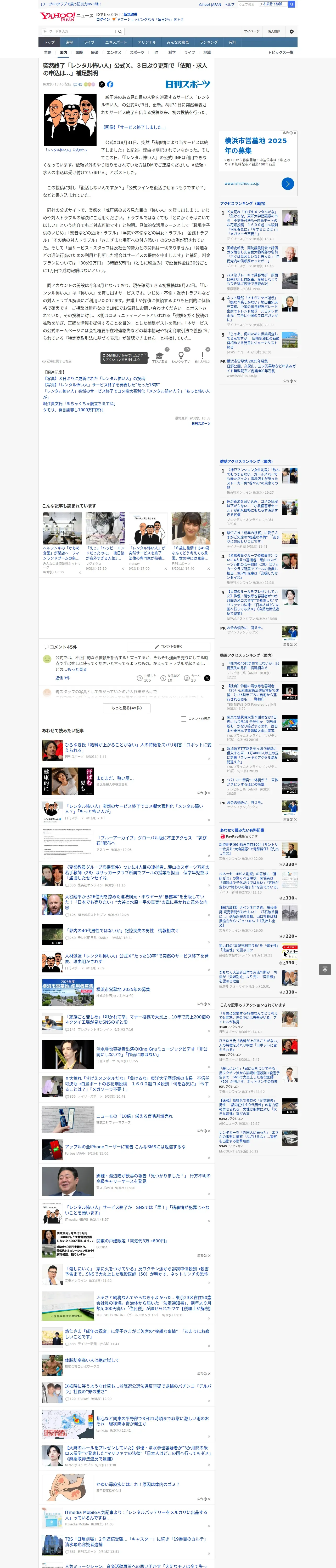This screenshot has width=336, height=1568.
Task: Open the settings gear icon
Action: pyautogui.click(x=291, y=31)
